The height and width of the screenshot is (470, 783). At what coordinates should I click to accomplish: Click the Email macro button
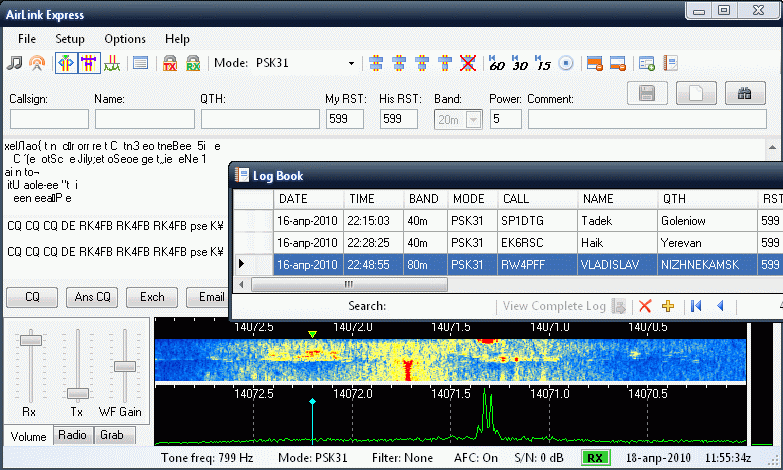(x=208, y=297)
